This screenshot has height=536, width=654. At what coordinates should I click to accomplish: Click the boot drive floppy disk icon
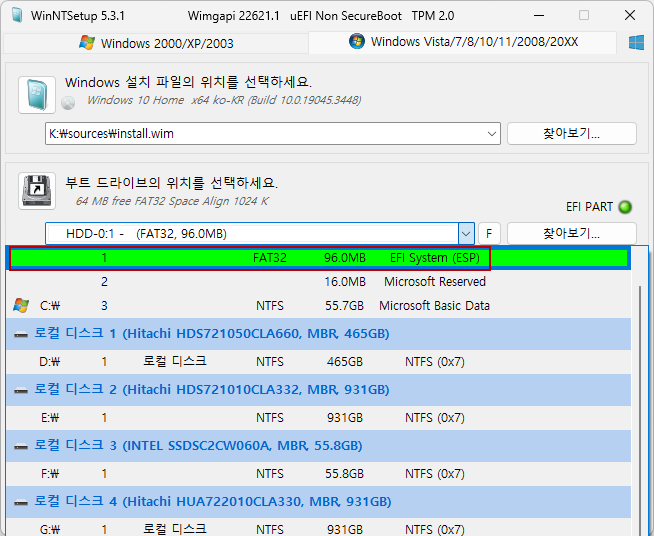click(x=37, y=191)
